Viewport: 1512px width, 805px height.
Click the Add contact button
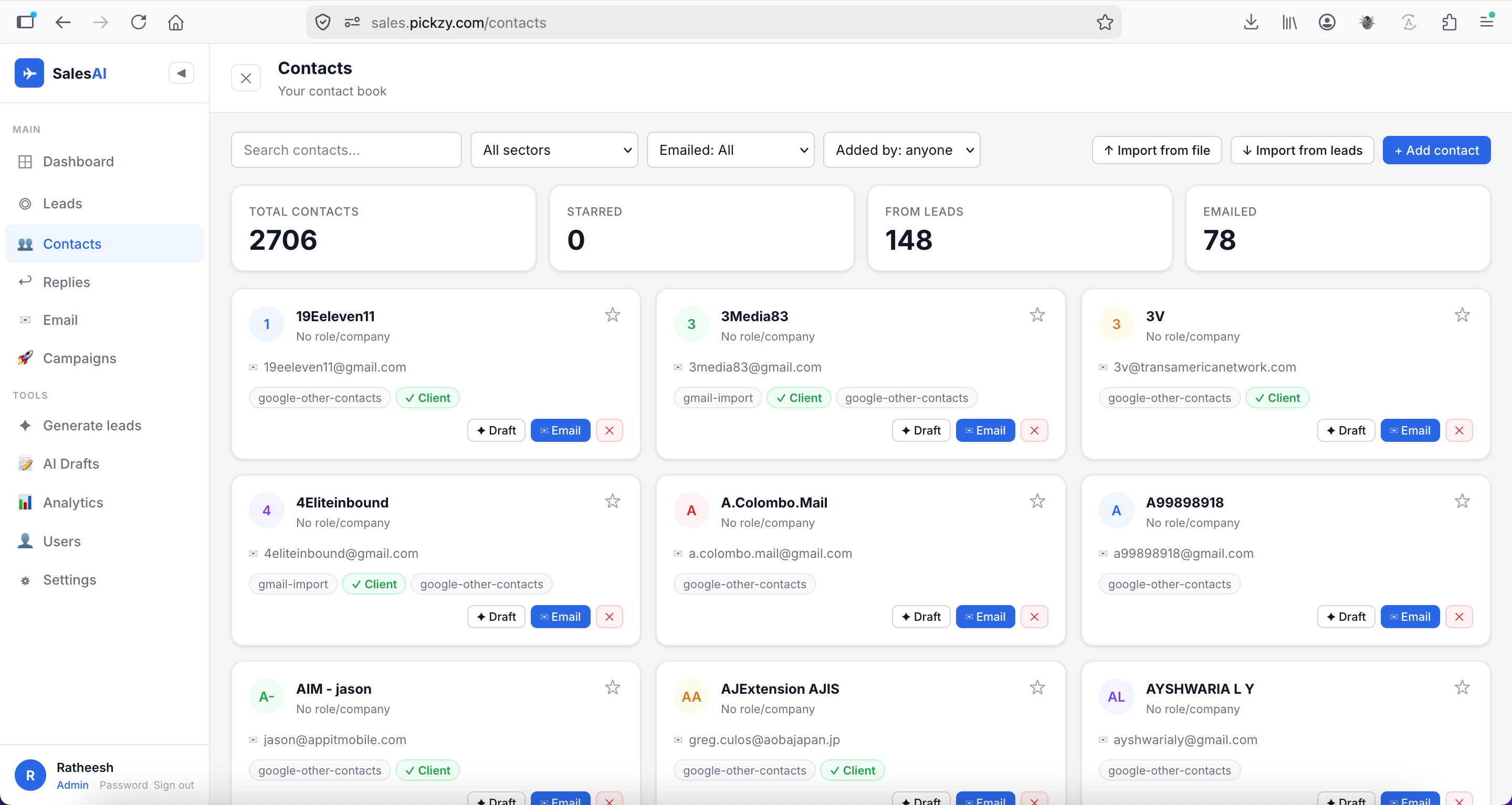(1436, 150)
